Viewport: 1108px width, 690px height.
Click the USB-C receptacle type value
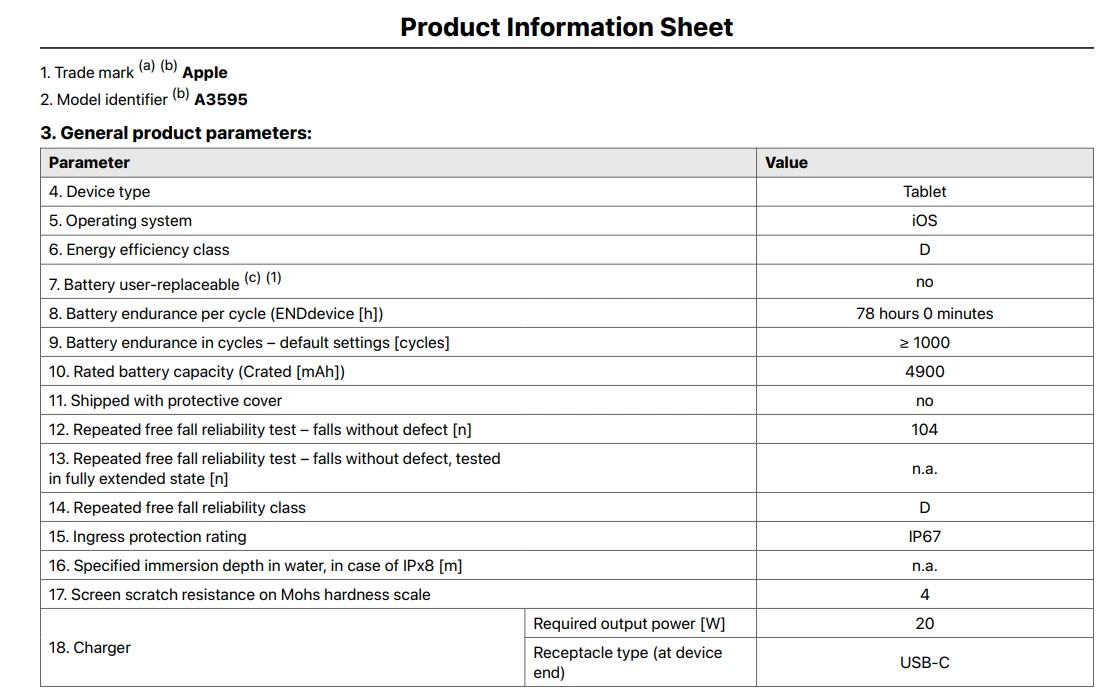click(x=924, y=662)
